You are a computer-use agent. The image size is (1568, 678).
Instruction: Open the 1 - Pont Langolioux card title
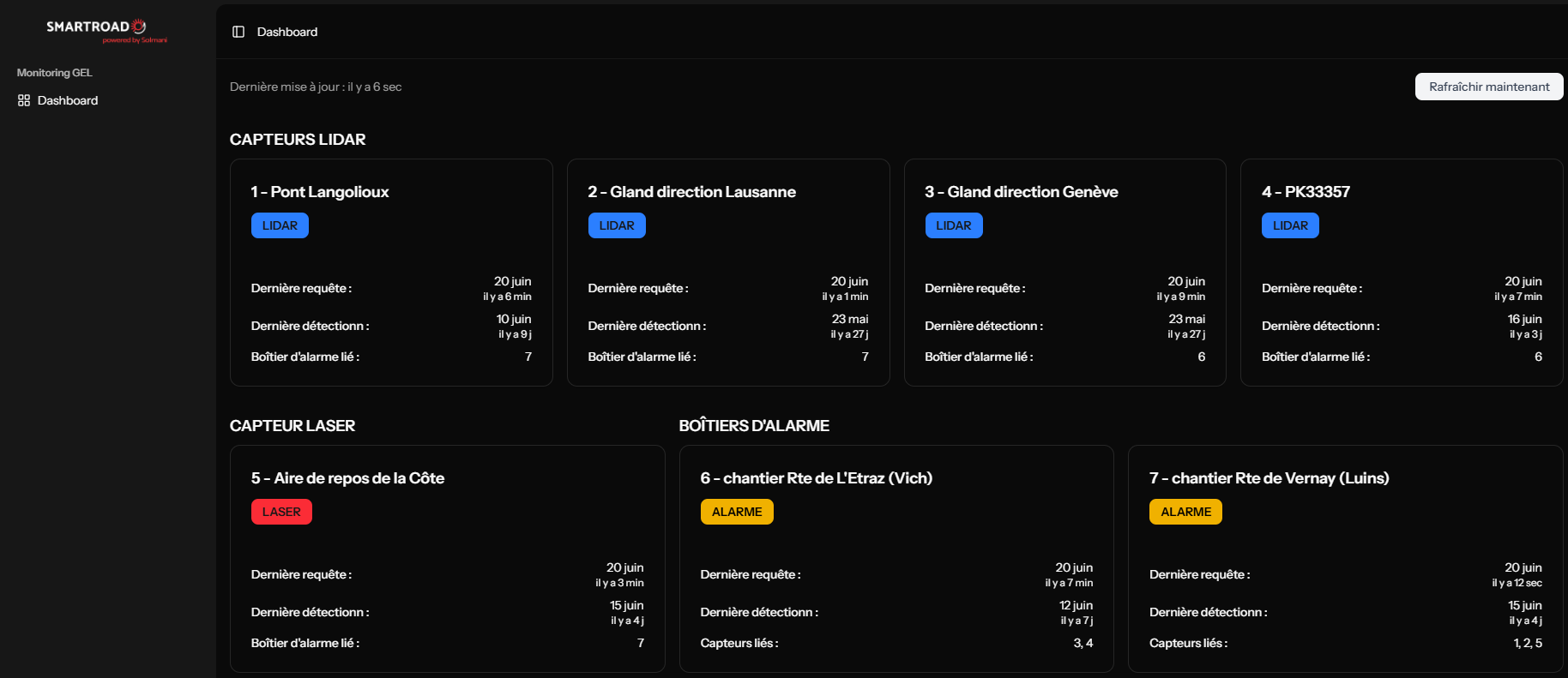(x=319, y=192)
